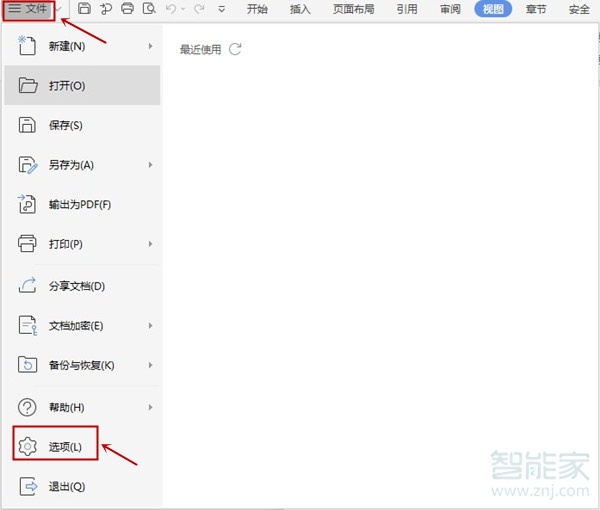Viewport: 600px width, 510px height.
Task: Expand the Save As (另存为) submenu arrow
Action: click(x=150, y=165)
